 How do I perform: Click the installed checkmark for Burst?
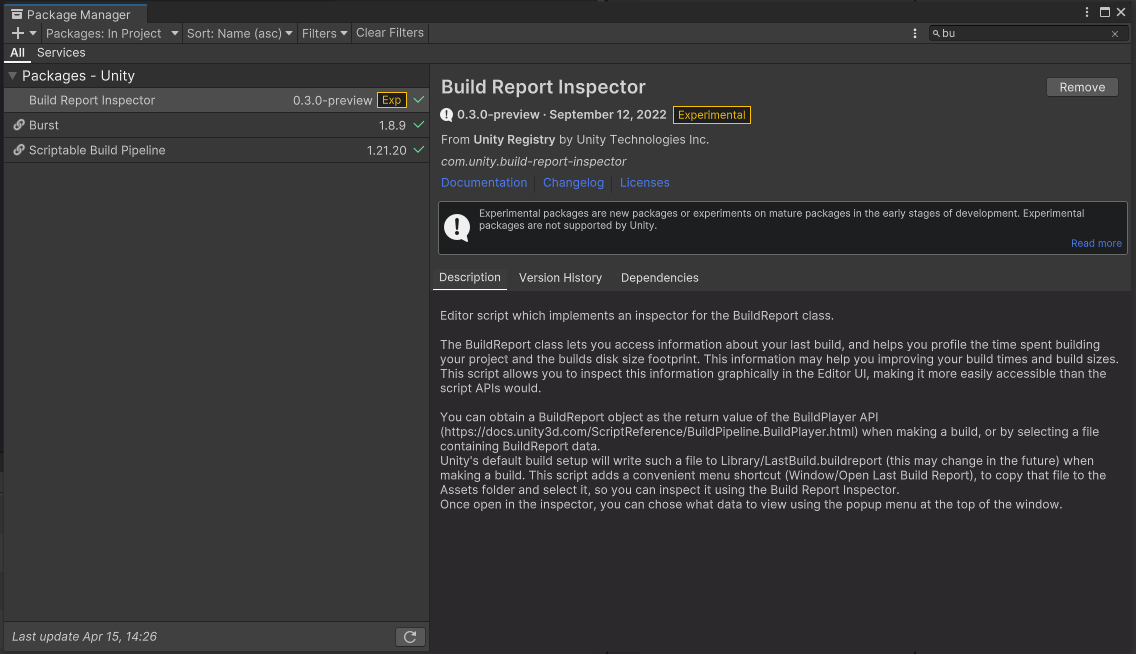[419, 125]
